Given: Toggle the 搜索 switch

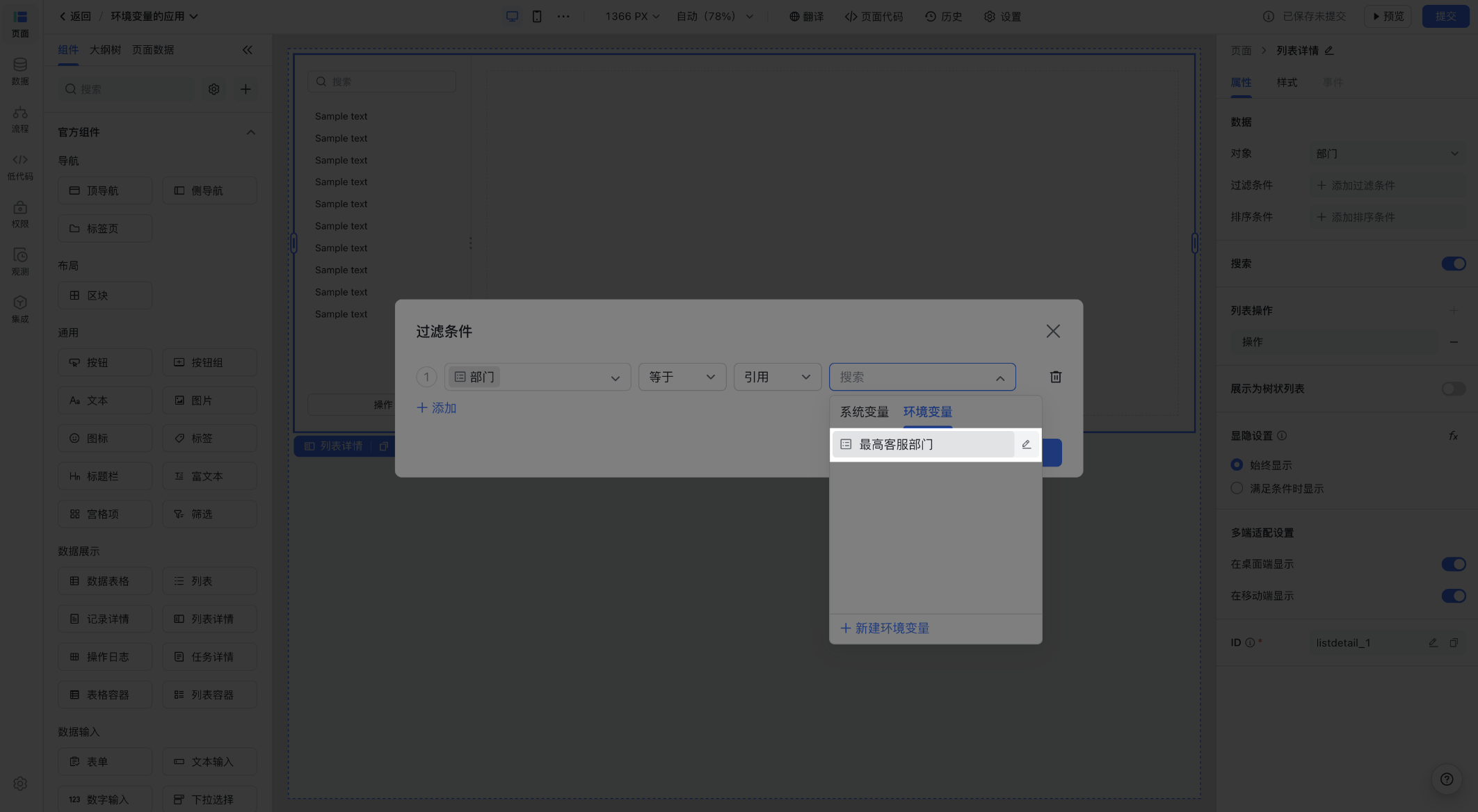Looking at the screenshot, I should [1454, 263].
